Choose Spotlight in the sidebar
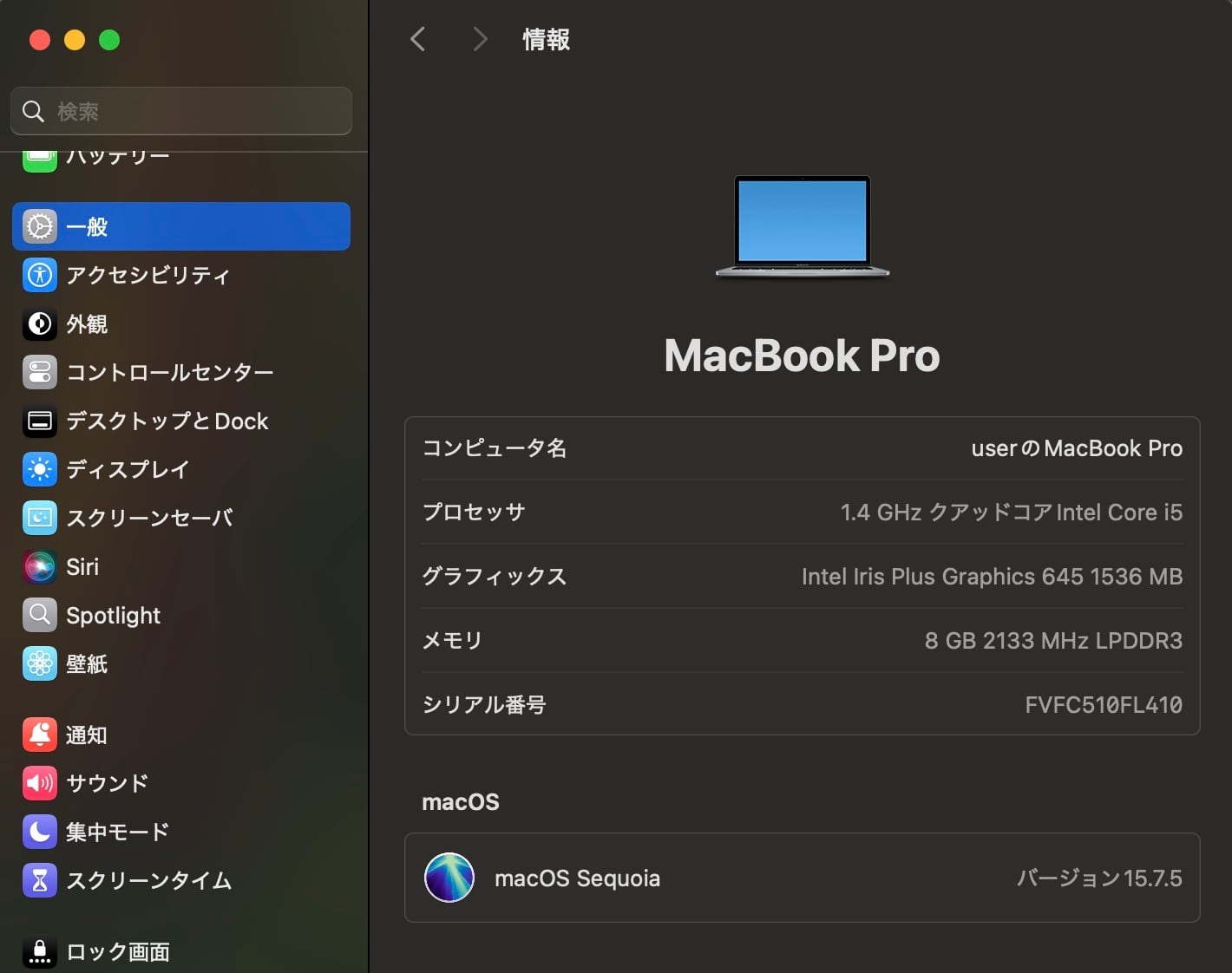The width and height of the screenshot is (1232, 973). coord(181,615)
